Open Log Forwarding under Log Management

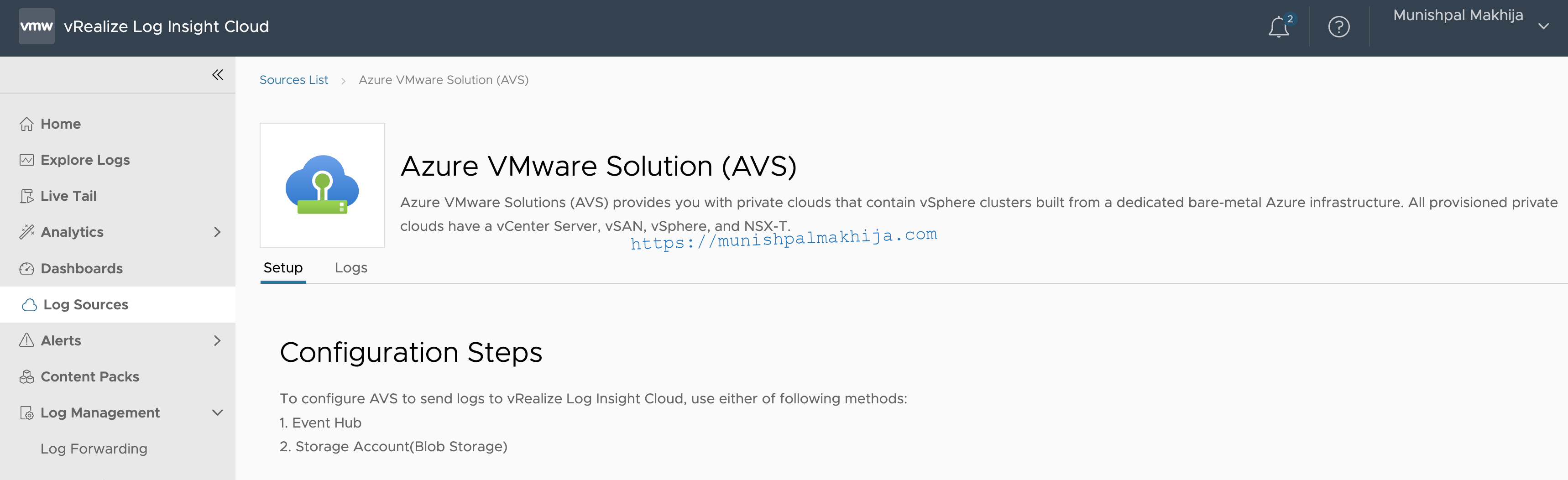[94, 449]
